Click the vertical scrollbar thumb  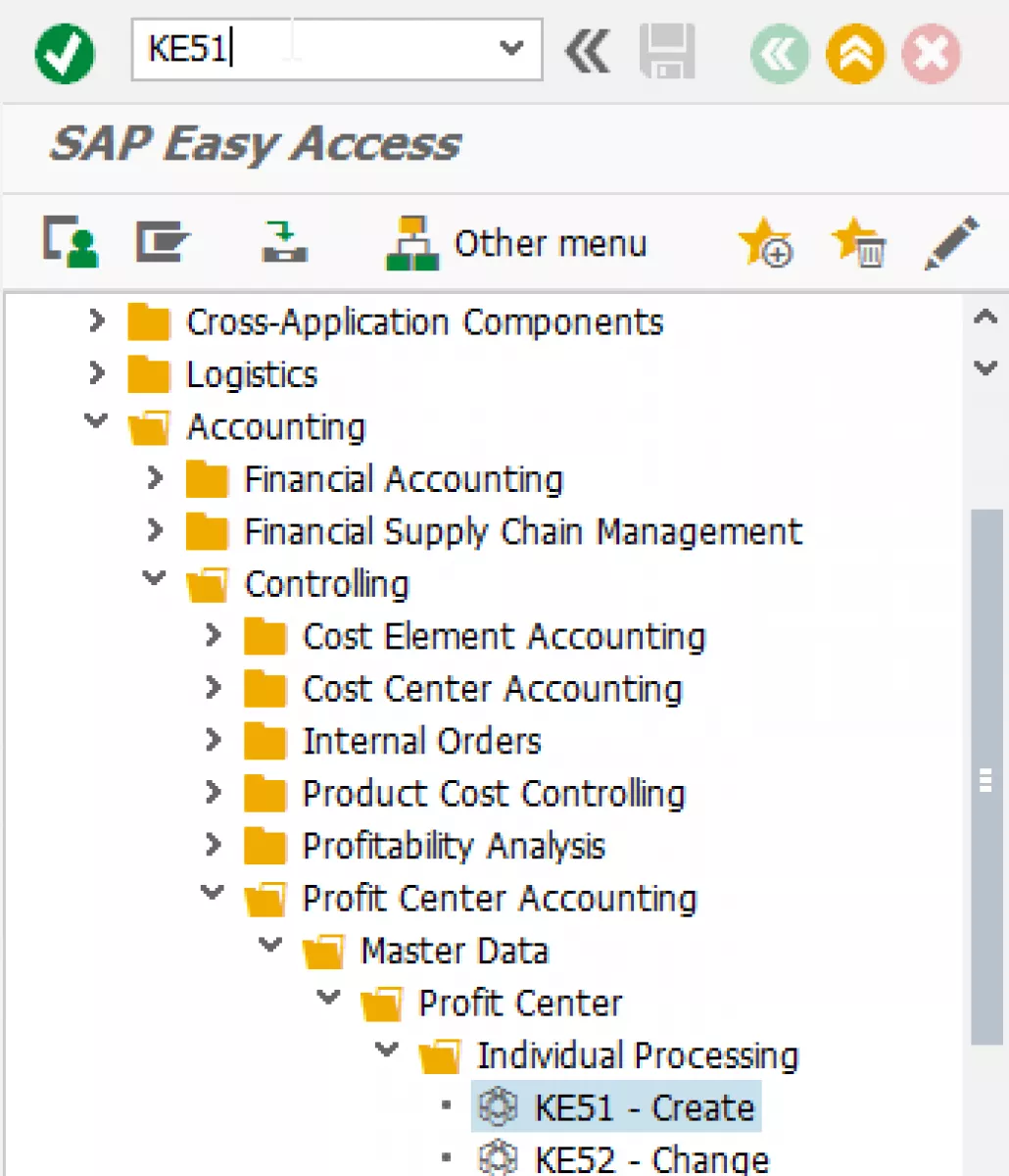coord(986,777)
